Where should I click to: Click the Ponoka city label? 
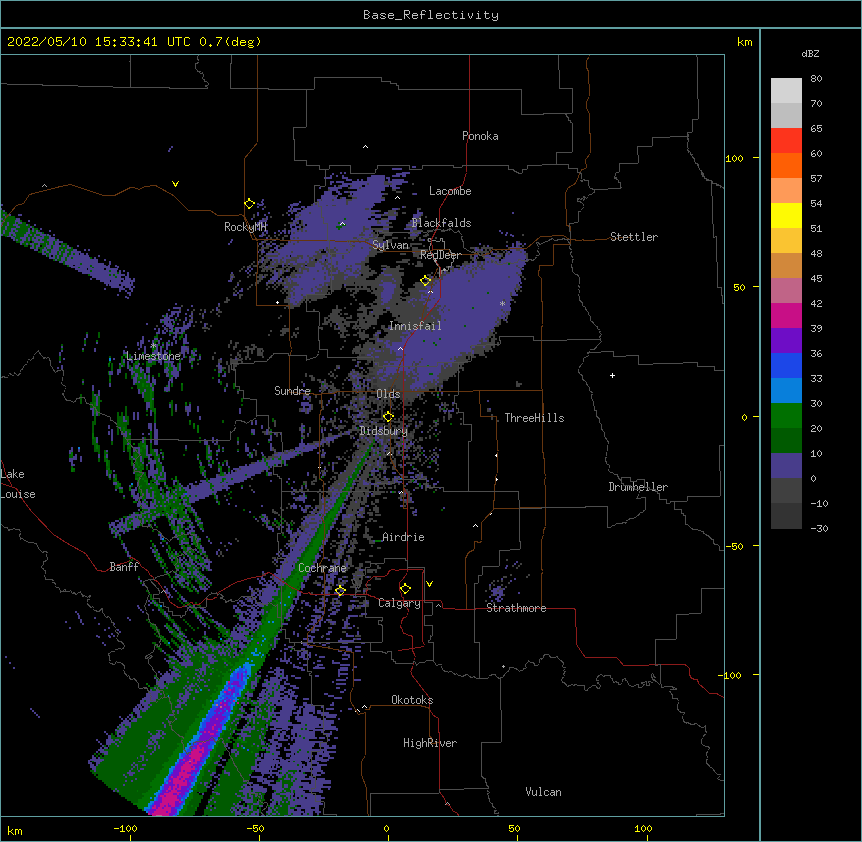[480, 136]
